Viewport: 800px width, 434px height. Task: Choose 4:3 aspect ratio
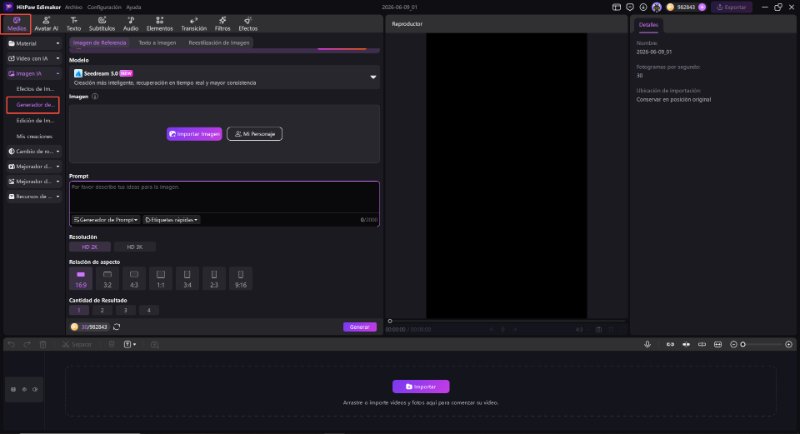(x=134, y=279)
